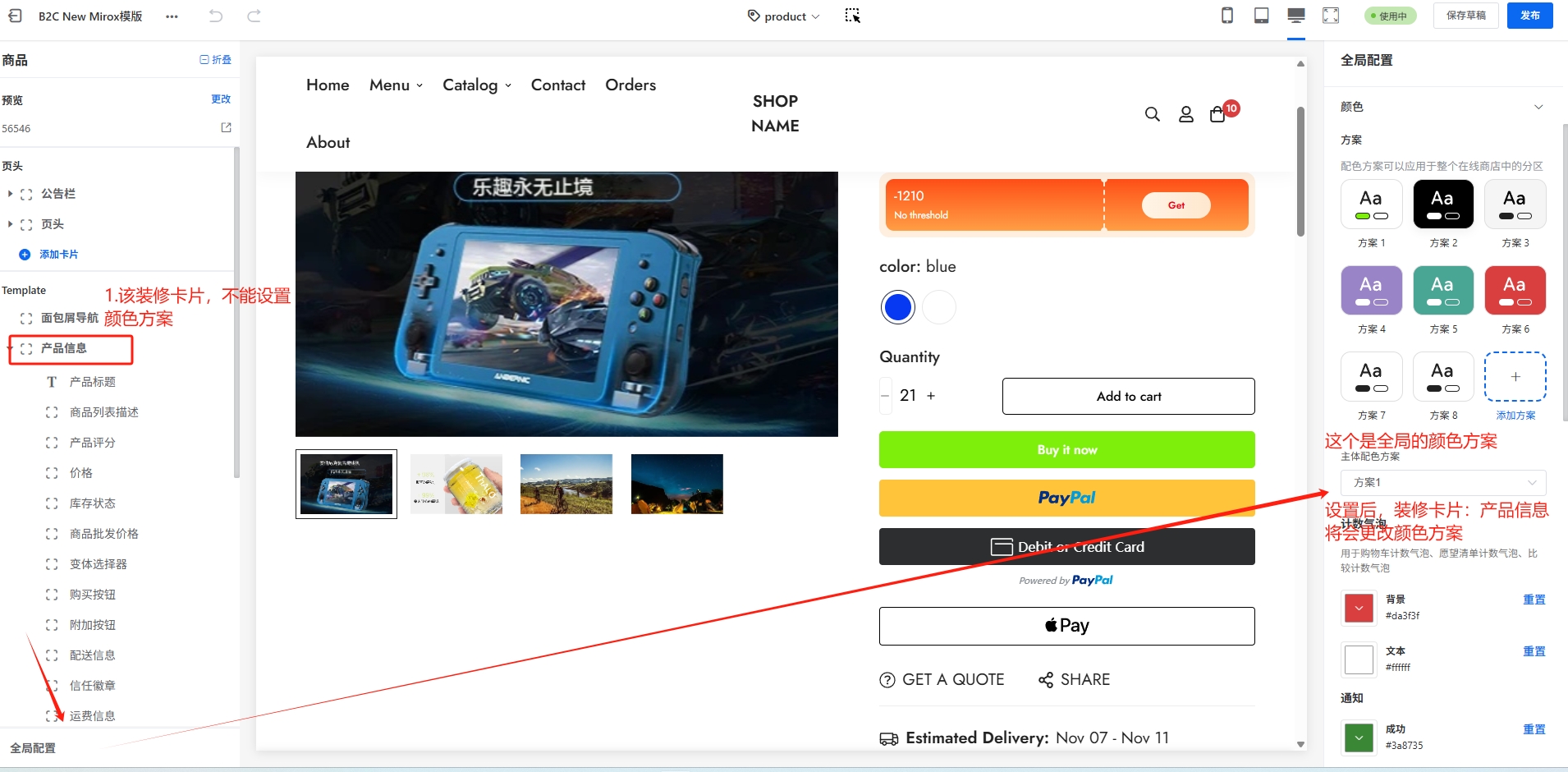Click the exit editor back icon
The image size is (1568, 772).
click(x=15, y=16)
